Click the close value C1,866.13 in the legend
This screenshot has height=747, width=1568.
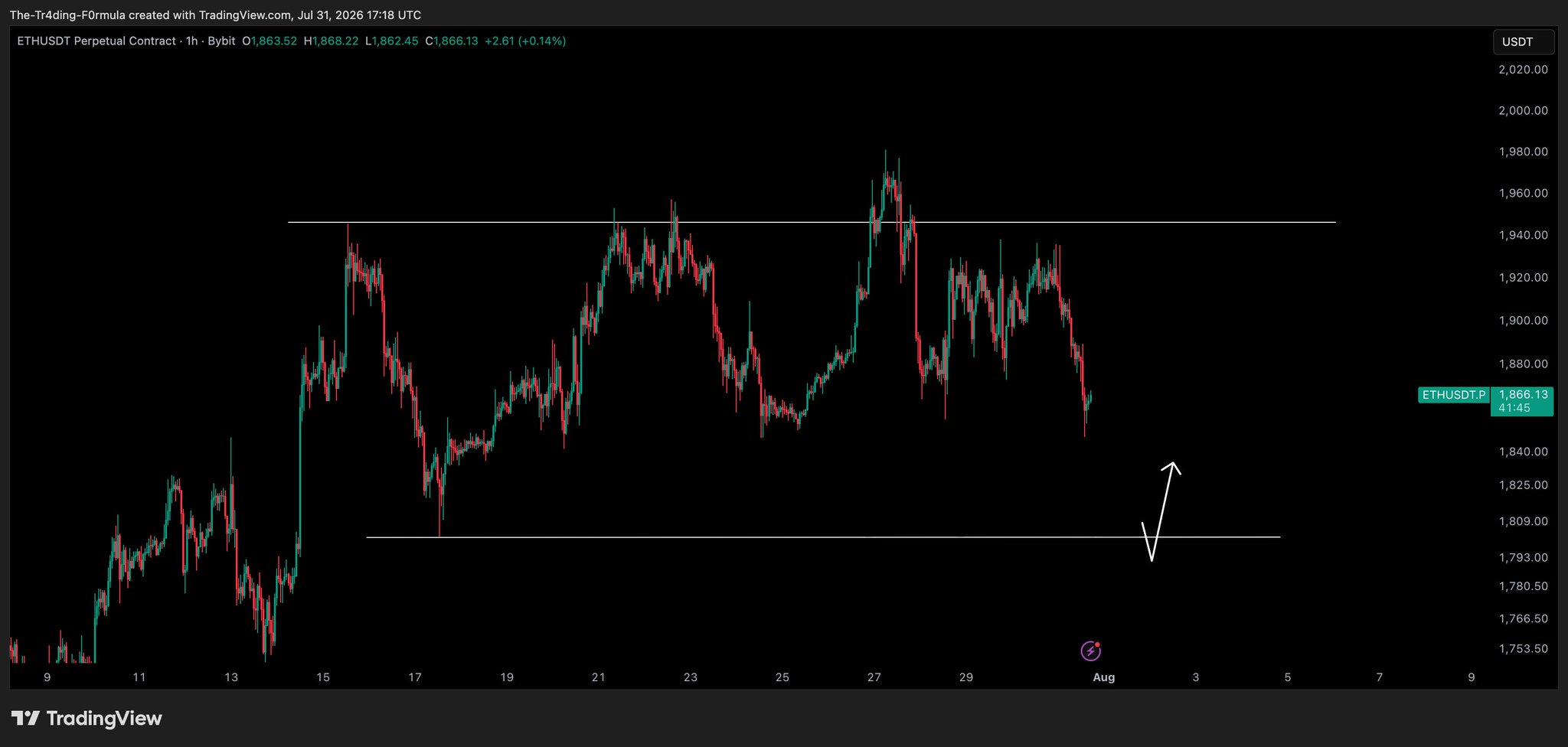[x=452, y=41]
